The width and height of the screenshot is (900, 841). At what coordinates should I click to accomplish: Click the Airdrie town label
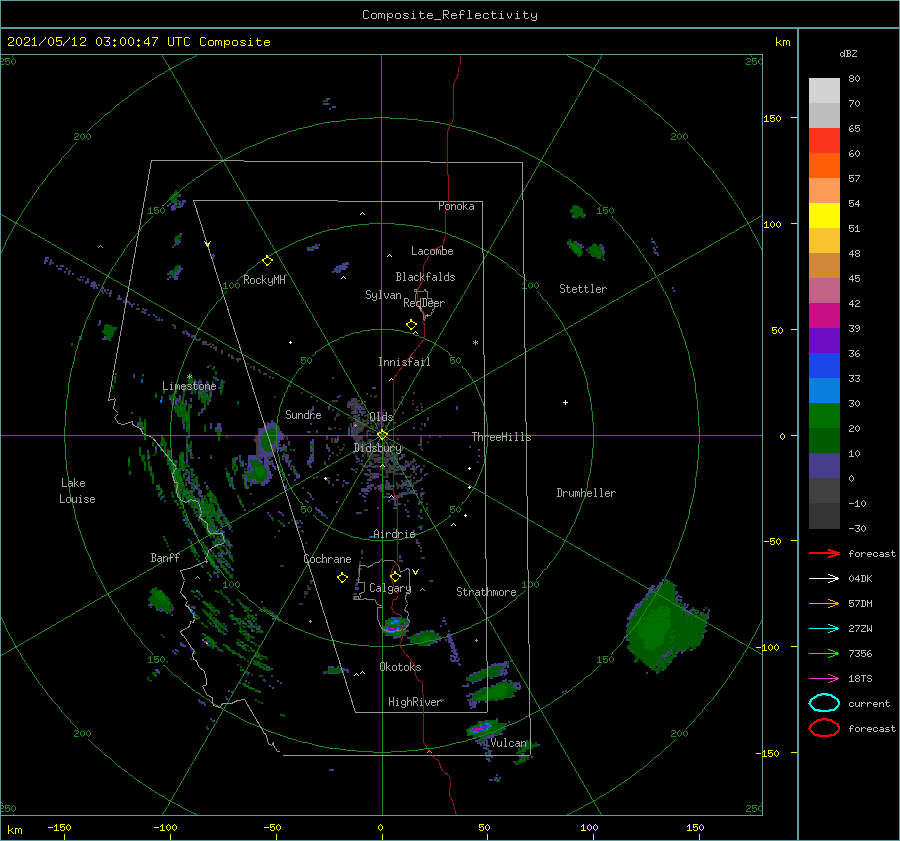coord(394,534)
